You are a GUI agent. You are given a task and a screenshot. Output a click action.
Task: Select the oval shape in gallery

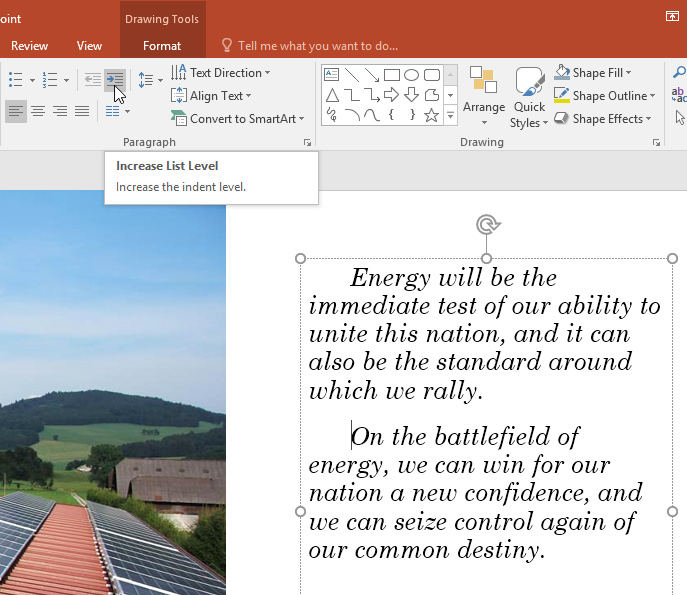pos(411,75)
